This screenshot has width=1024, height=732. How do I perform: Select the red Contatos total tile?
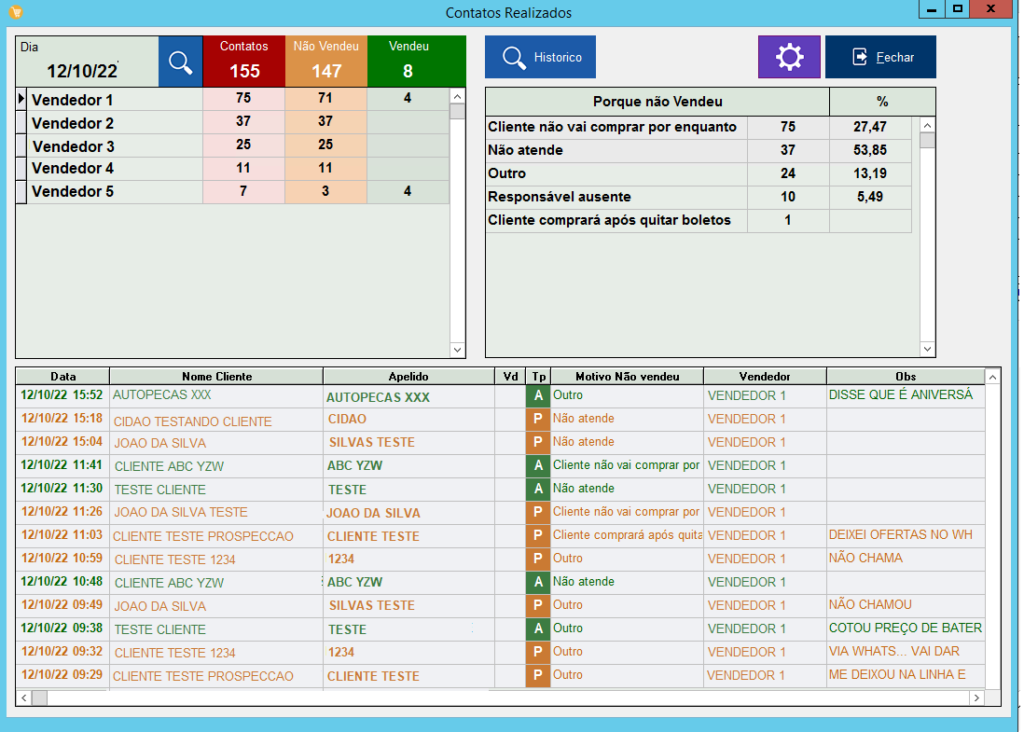(x=244, y=62)
